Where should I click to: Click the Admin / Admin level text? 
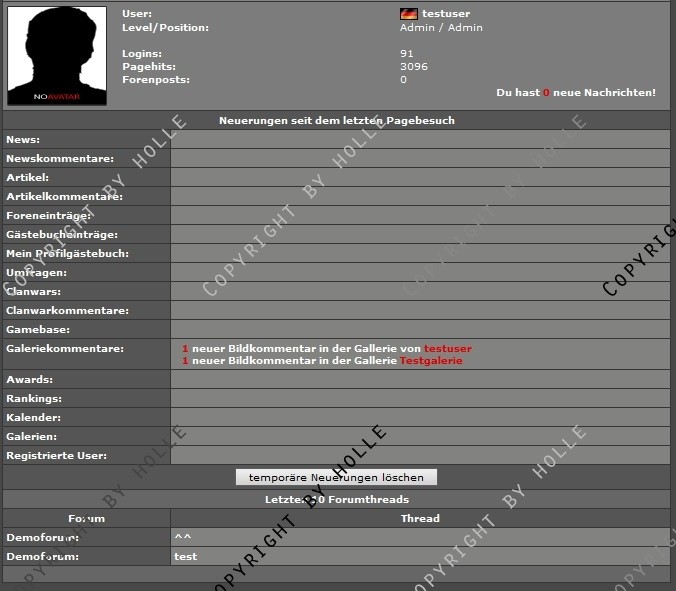[x=441, y=27]
